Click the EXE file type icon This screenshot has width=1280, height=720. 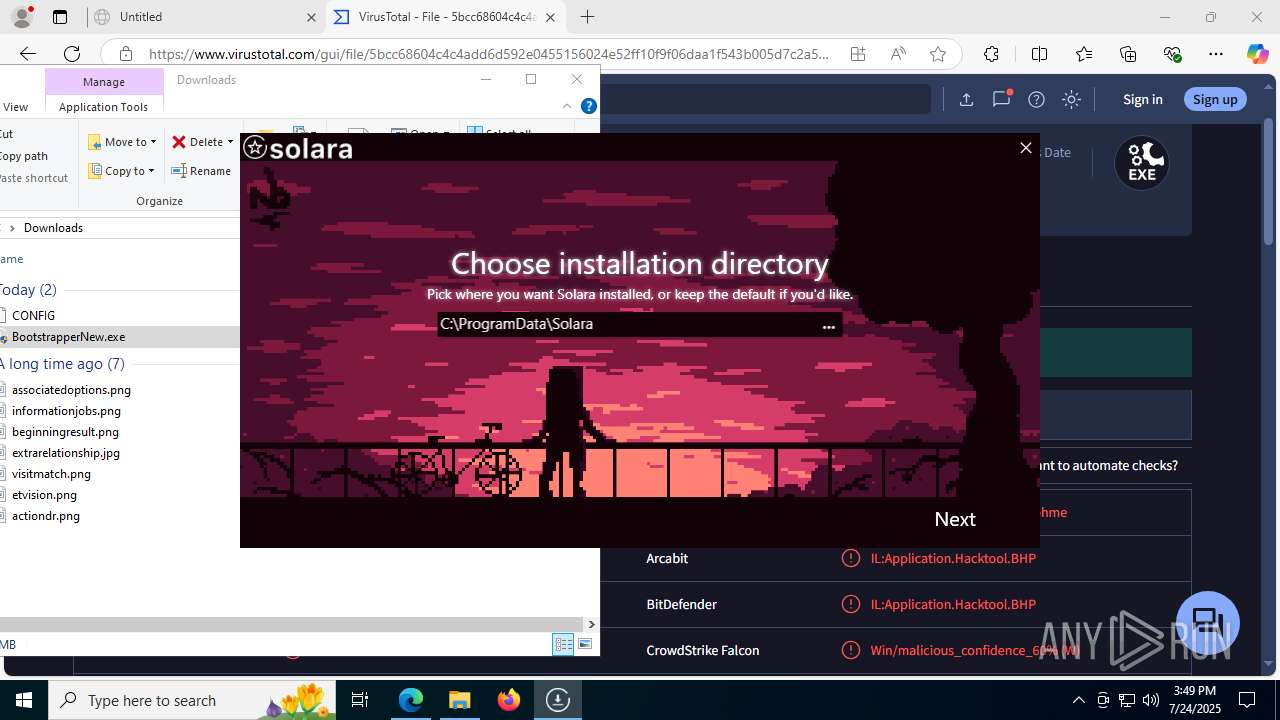point(1142,163)
